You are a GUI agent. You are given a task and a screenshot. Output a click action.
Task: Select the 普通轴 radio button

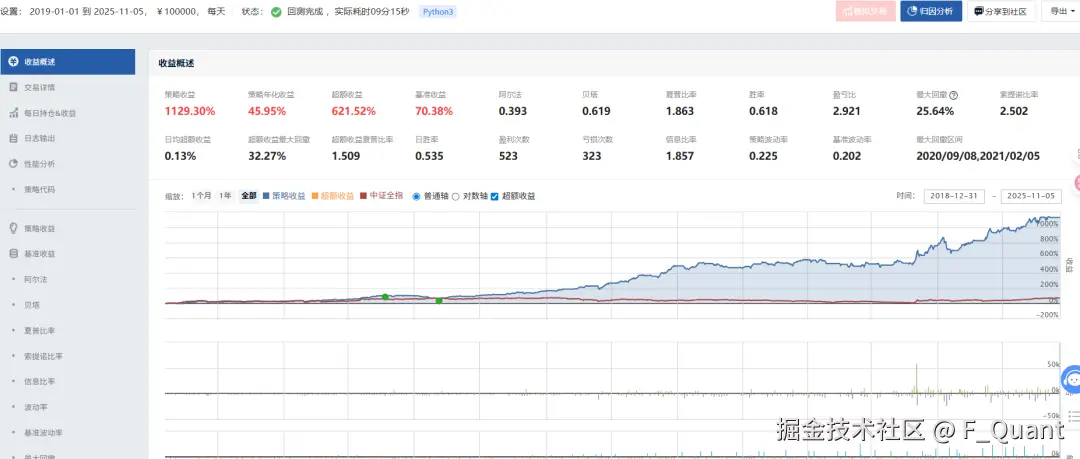pyautogui.click(x=416, y=196)
